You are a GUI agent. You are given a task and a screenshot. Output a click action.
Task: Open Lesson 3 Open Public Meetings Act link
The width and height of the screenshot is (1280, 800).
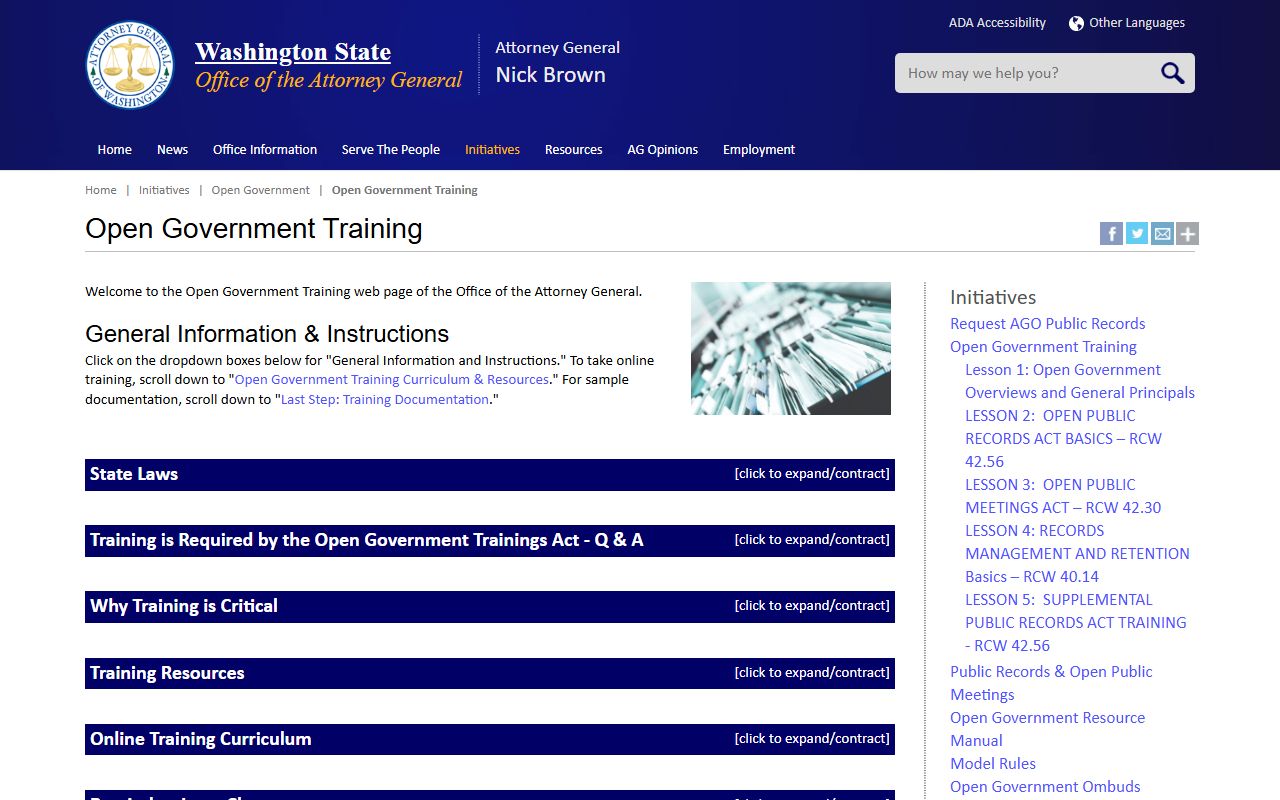pyautogui.click(x=1063, y=496)
